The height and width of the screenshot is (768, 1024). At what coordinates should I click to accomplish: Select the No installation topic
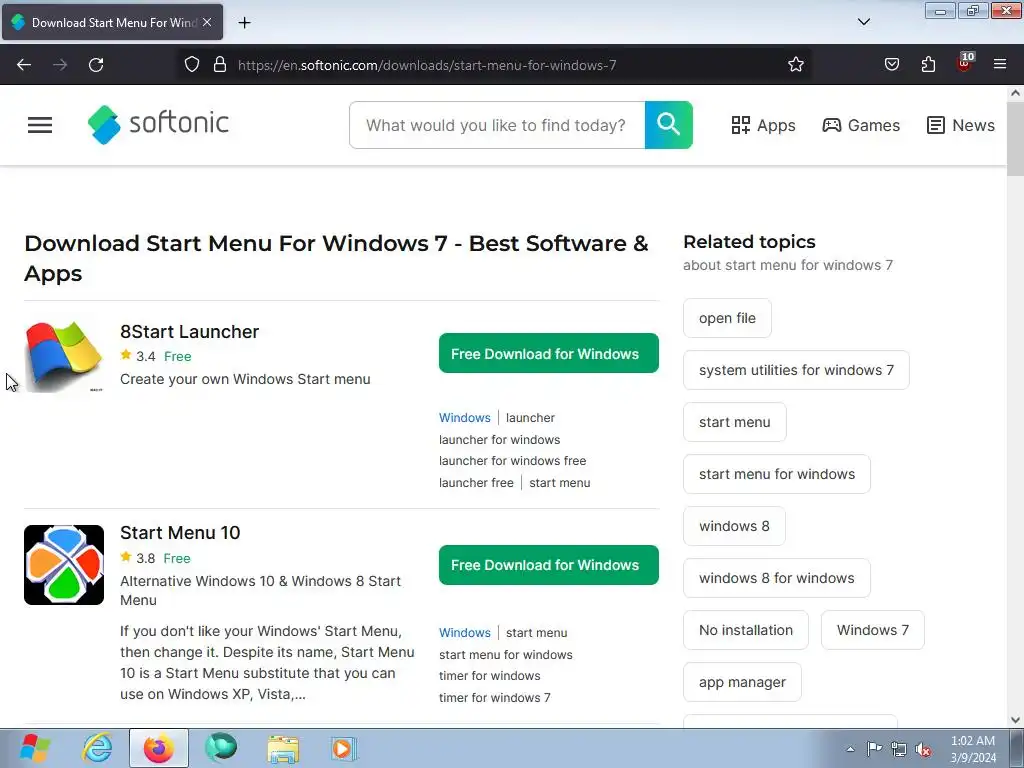(x=746, y=630)
